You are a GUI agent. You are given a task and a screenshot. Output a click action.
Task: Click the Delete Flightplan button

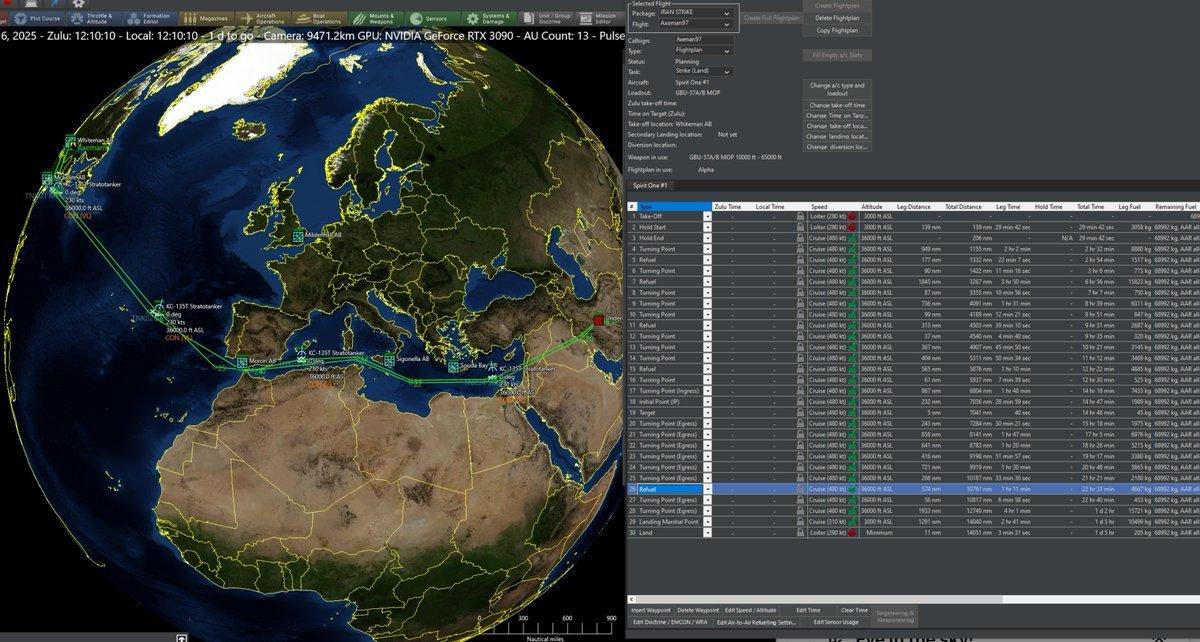click(836, 18)
